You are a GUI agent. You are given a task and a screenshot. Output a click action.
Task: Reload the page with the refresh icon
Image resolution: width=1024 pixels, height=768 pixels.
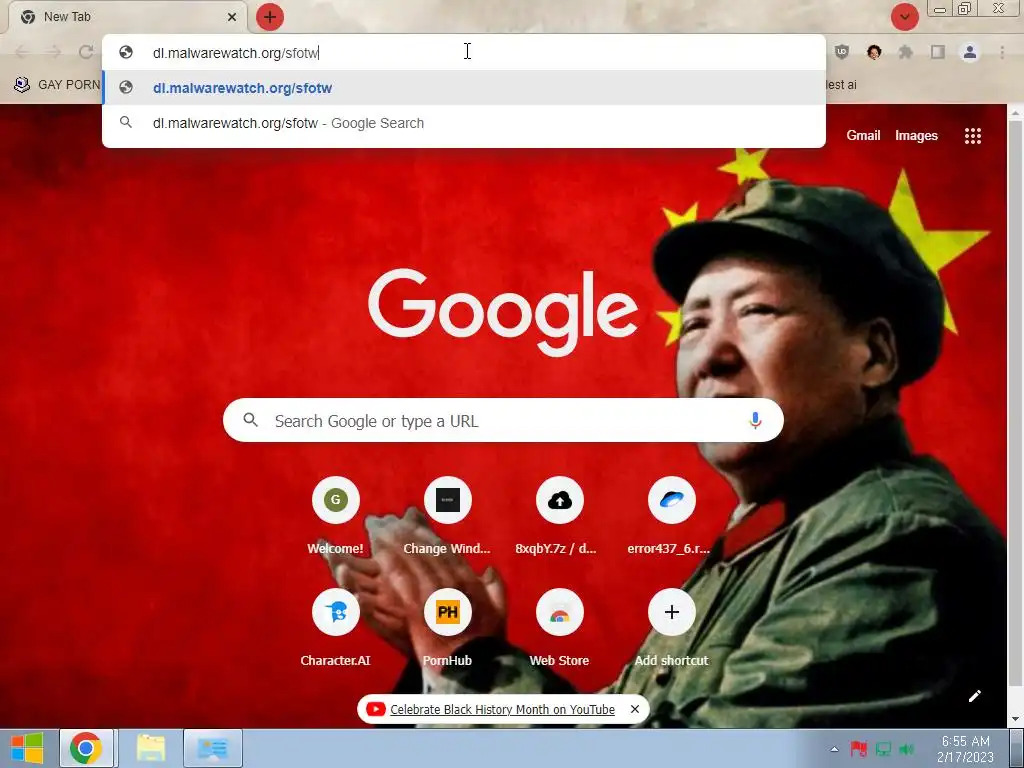click(86, 52)
